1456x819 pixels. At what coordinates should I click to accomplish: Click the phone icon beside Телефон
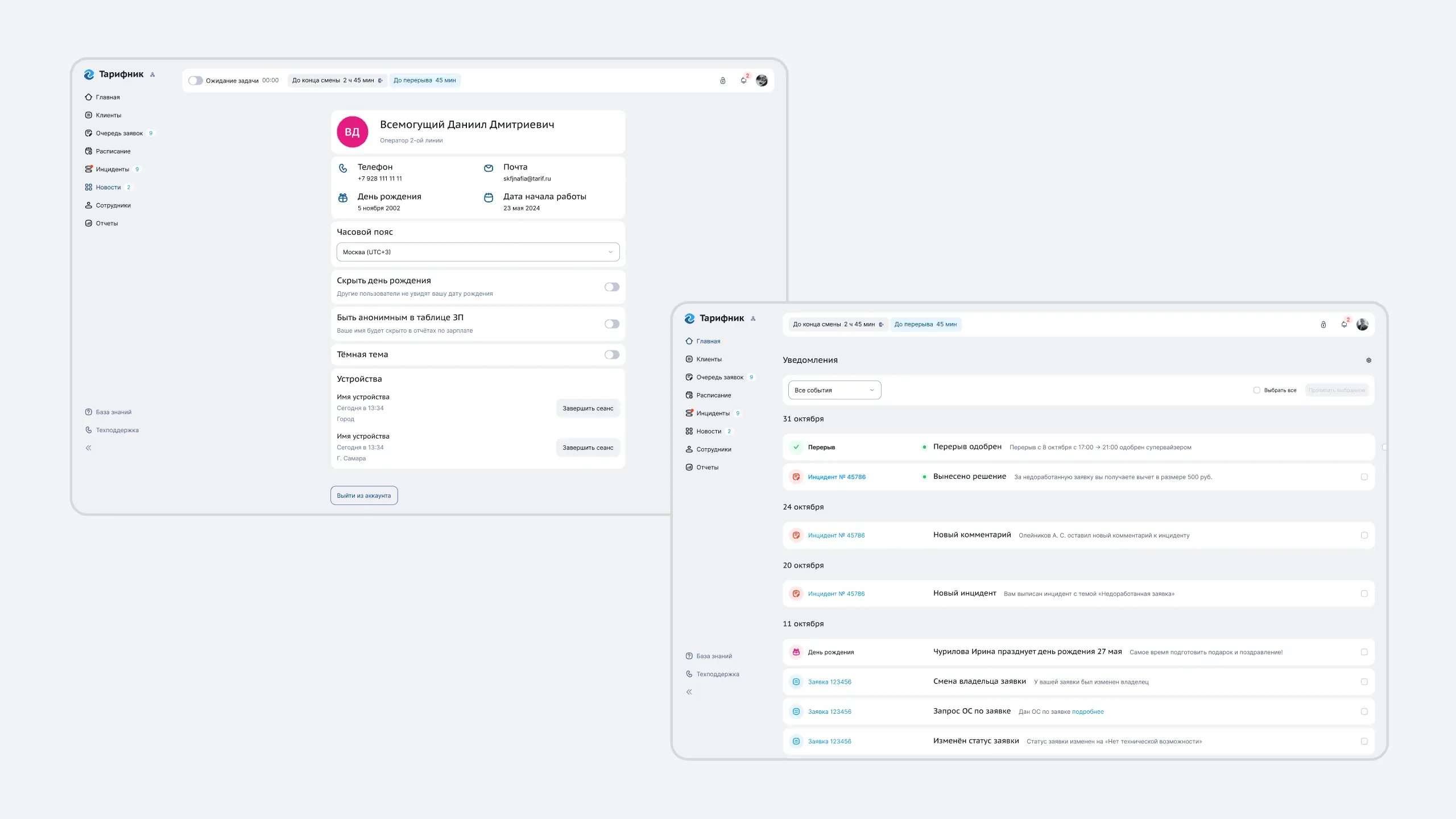tap(343, 168)
